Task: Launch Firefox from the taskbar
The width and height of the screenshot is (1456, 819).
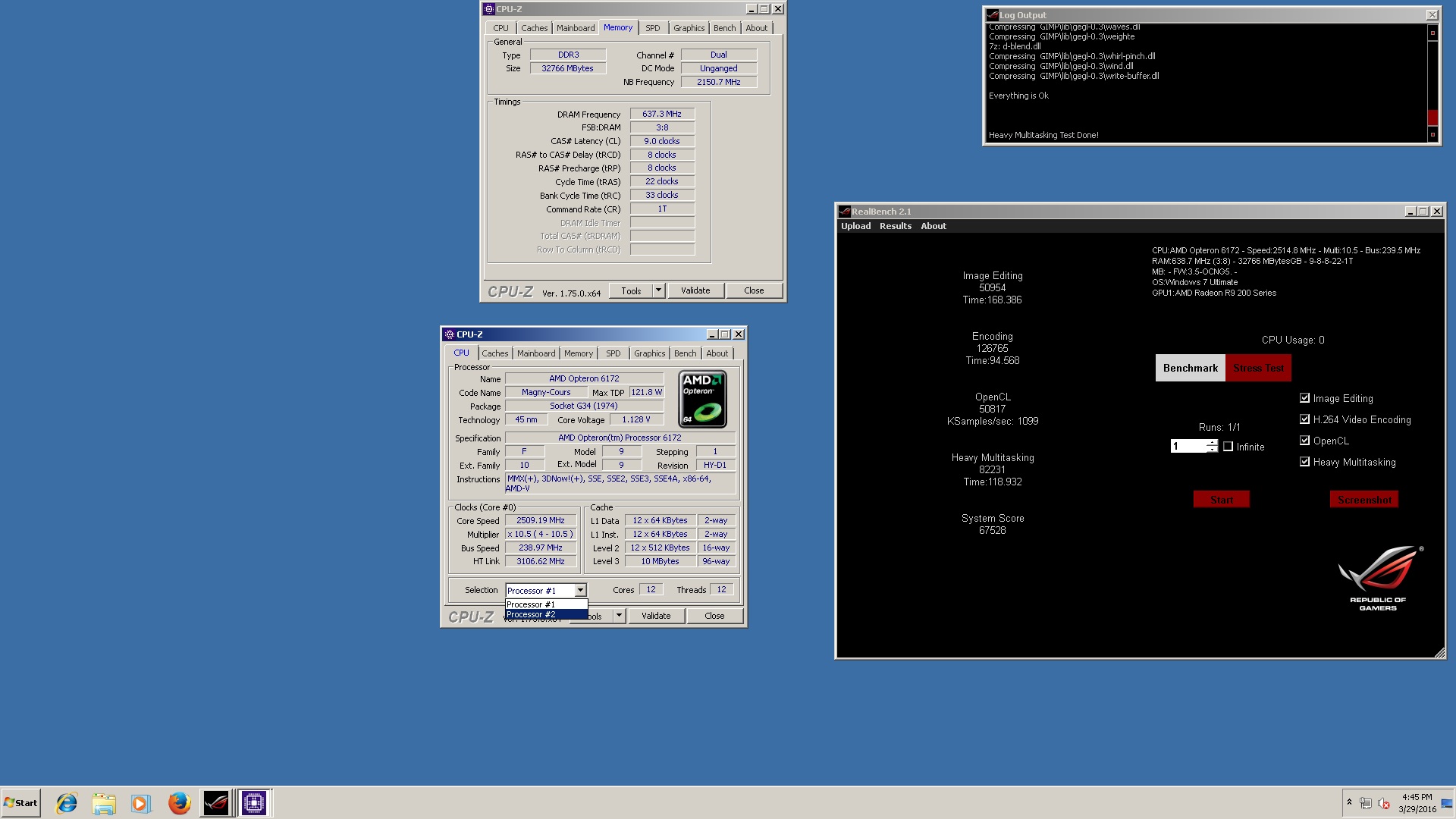Action: (179, 803)
